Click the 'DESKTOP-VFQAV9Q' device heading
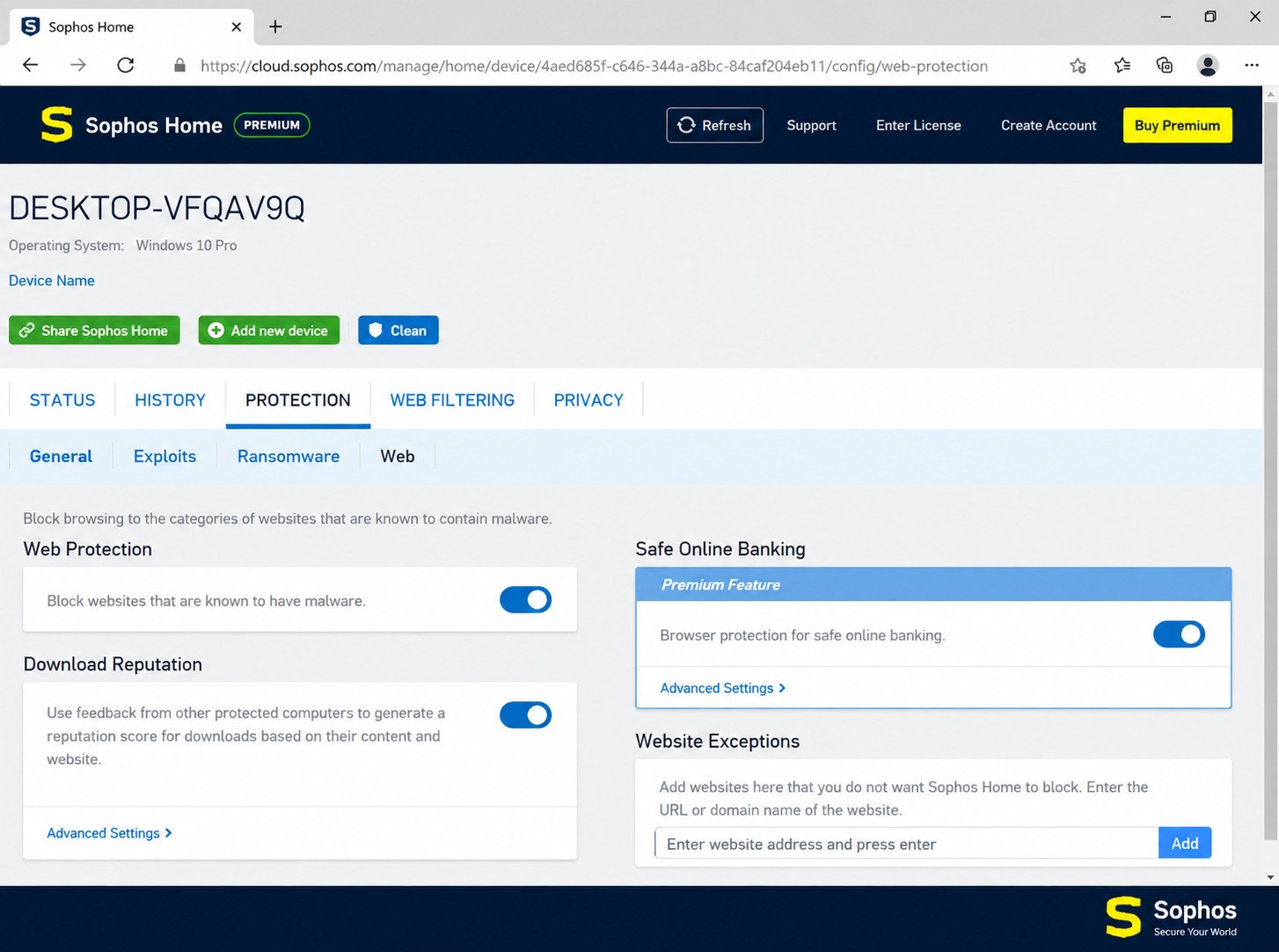This screenshot has width=1279, height=952. click(157, 209)
